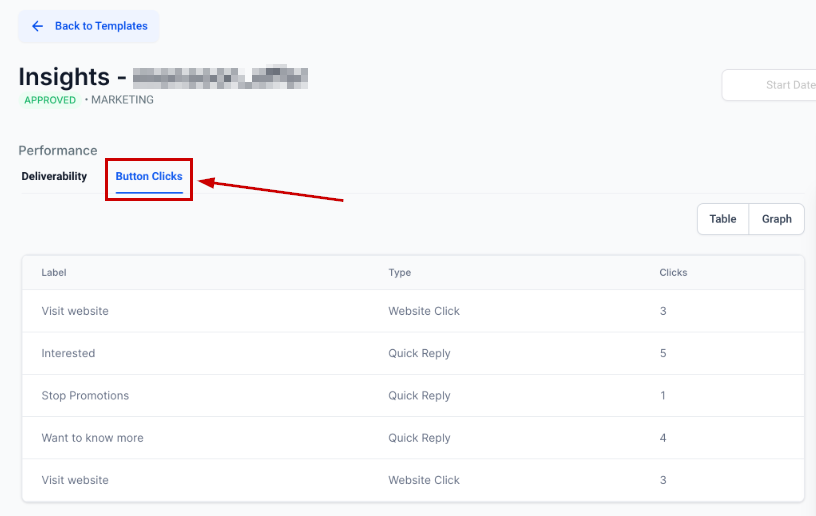Click the last Visit website row label
816x516 pixels.
point(75,480)
